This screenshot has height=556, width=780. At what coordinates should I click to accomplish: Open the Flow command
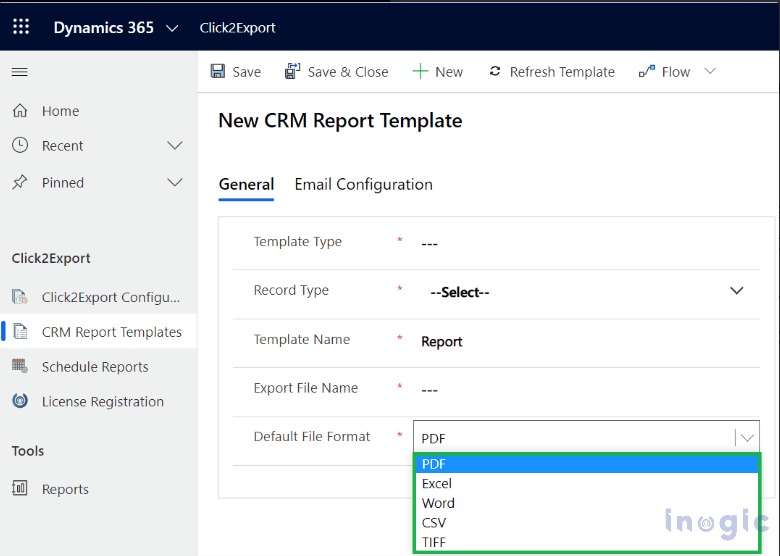pos(676,72)
